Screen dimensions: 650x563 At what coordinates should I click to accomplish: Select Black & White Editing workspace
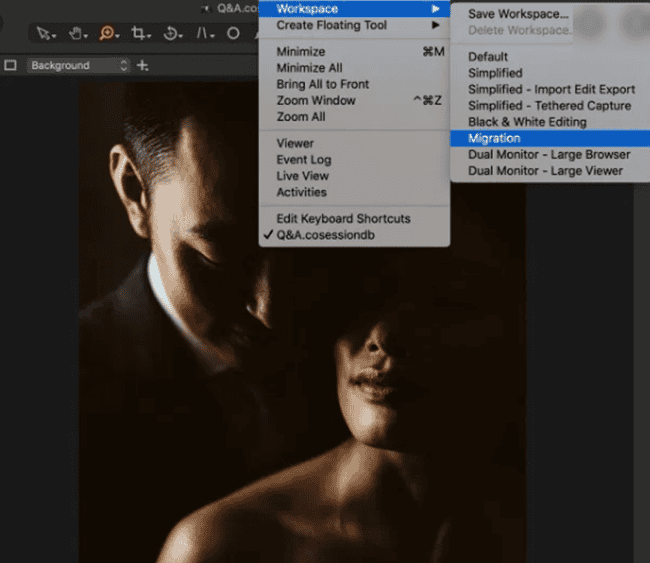point(550,122)
